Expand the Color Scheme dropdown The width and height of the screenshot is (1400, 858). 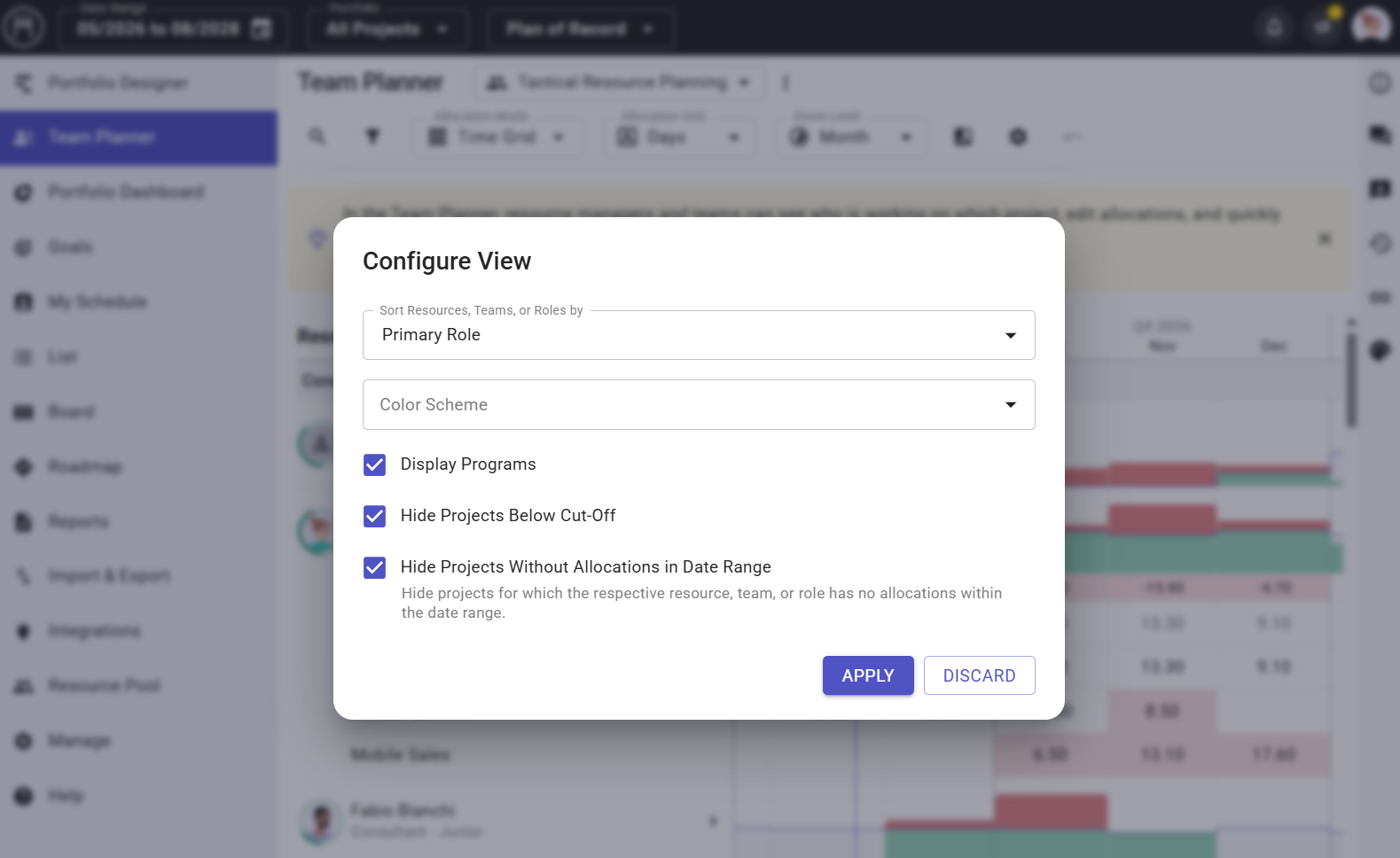click(x=699, y=405)
